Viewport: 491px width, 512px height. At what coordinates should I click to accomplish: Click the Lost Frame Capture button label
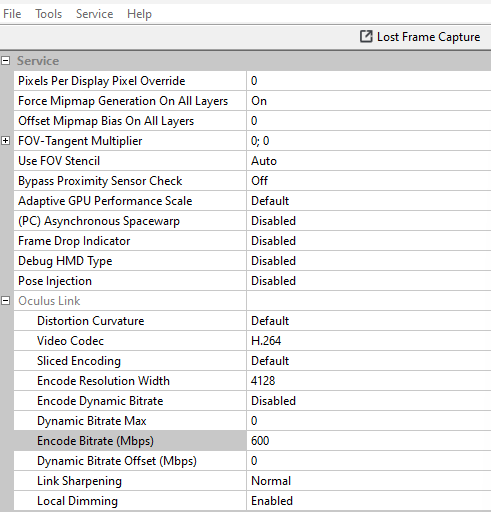click(x=428, y=37)
